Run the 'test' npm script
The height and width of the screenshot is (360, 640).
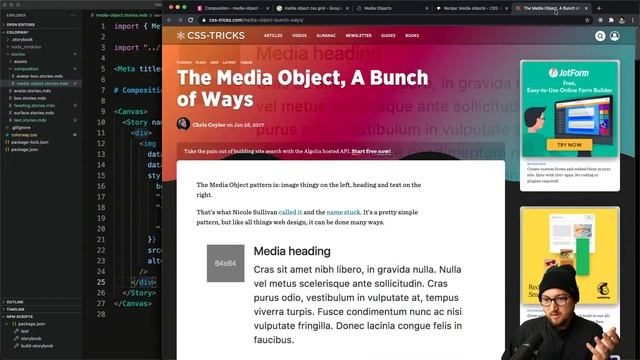click(x=24, y=331)
